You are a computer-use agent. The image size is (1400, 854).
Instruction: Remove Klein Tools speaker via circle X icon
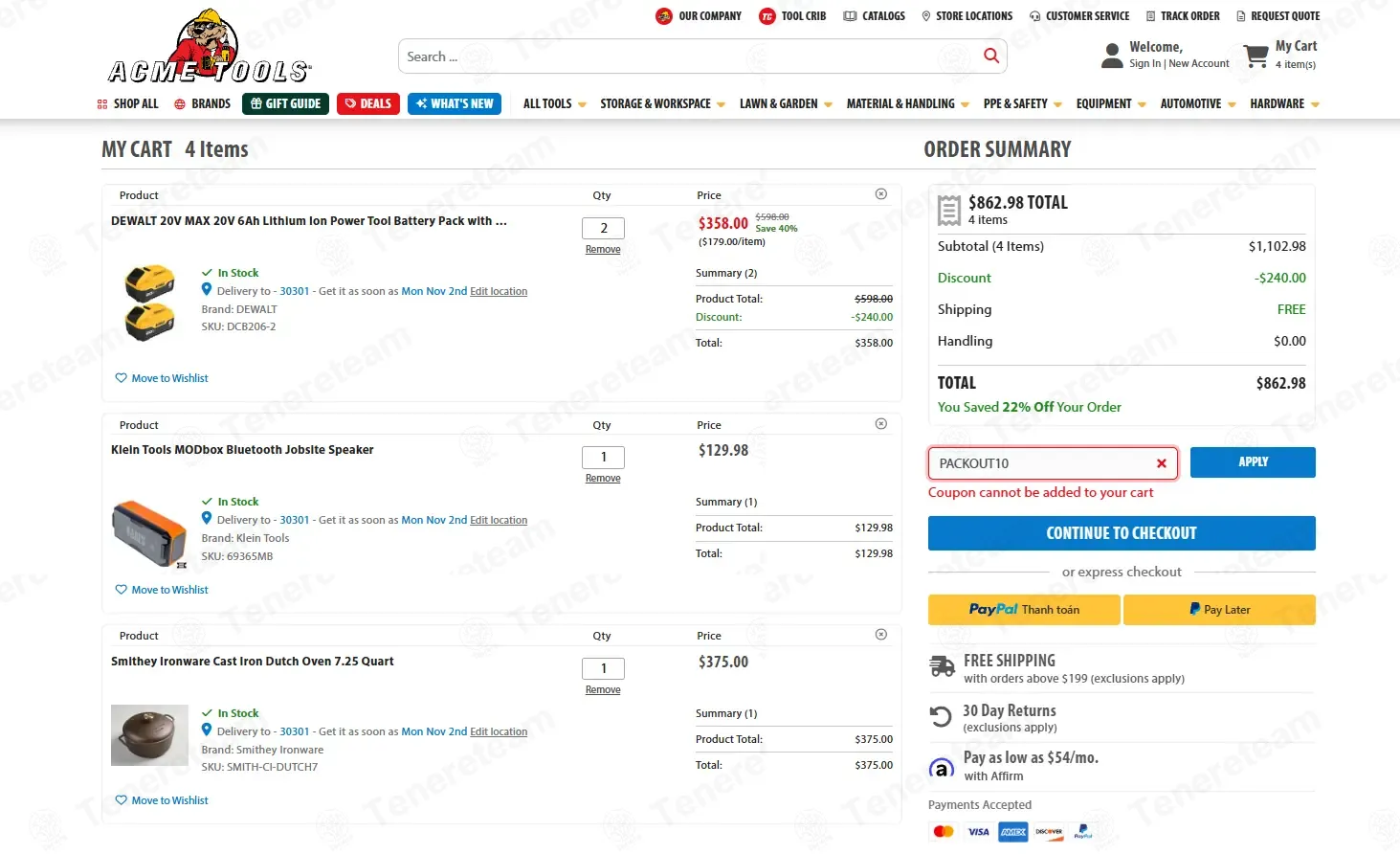[x=881, y=424]
